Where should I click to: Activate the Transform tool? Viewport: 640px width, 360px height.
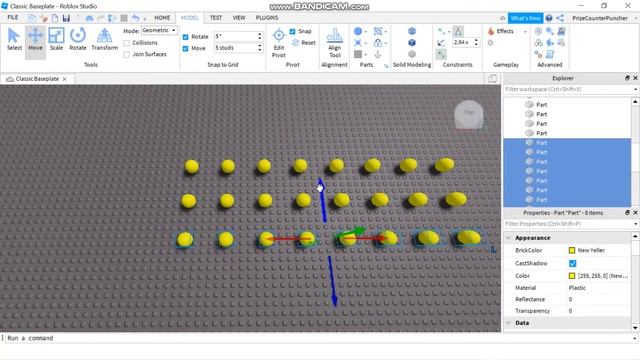[104, 40]
